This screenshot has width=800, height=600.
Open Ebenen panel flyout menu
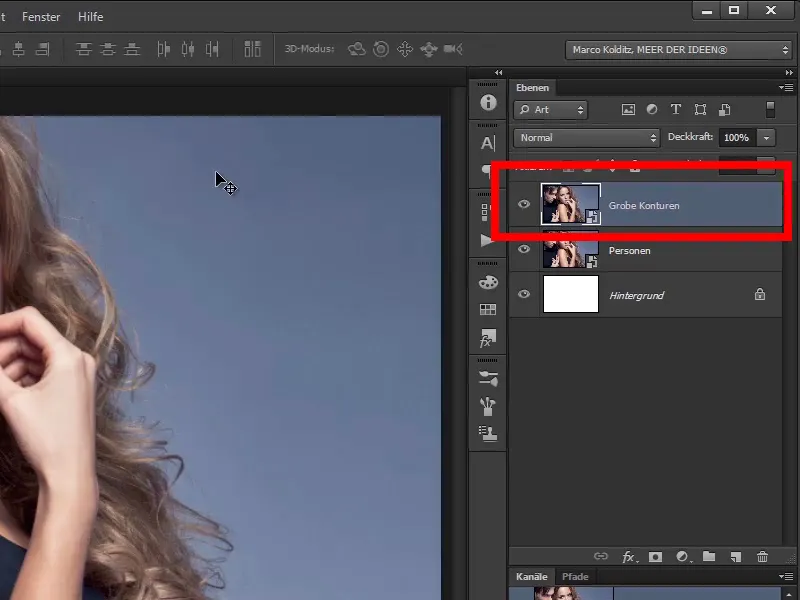coord(786,88)
